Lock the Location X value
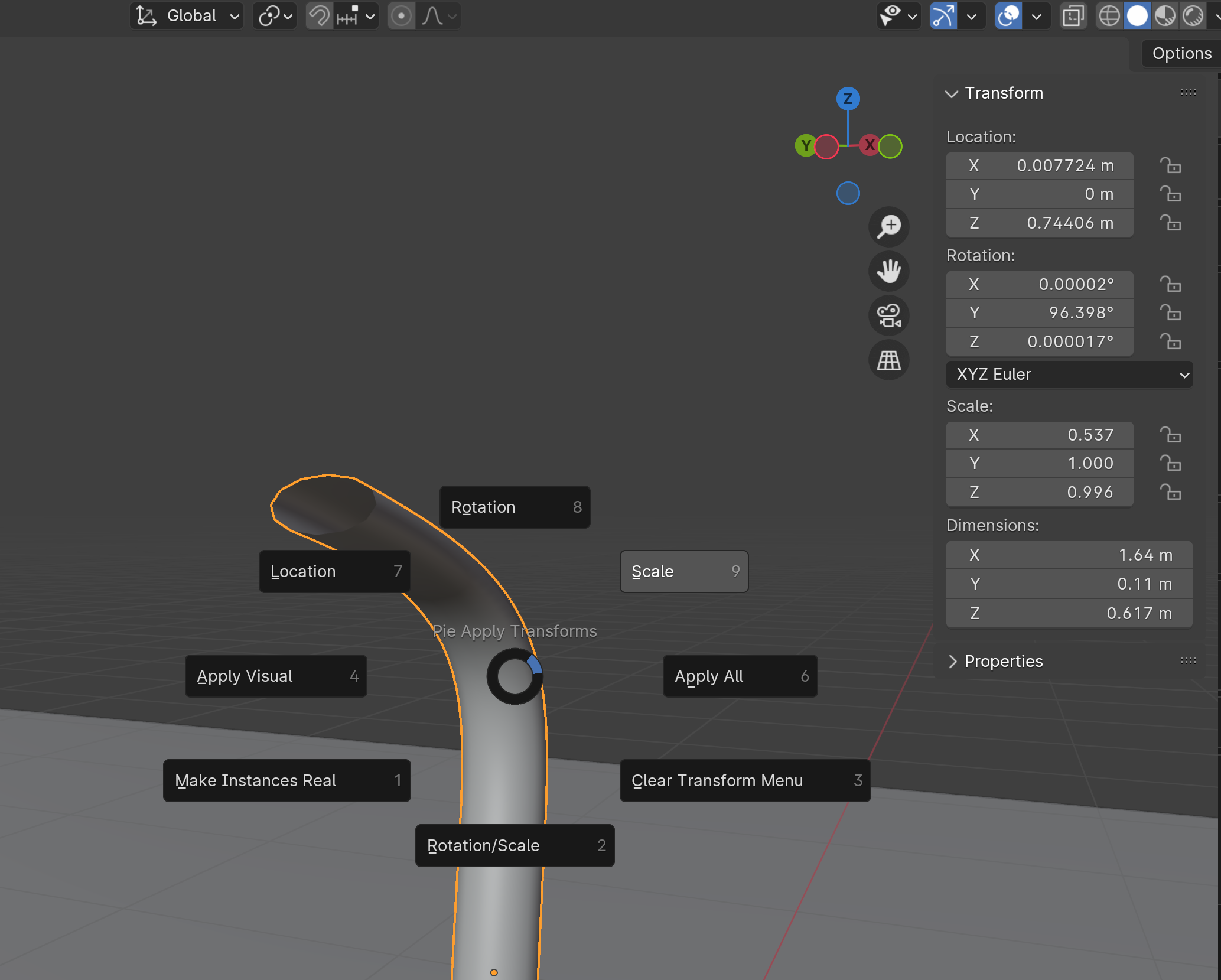This screenshot has width=1221, height=980. pos(1170,165)
